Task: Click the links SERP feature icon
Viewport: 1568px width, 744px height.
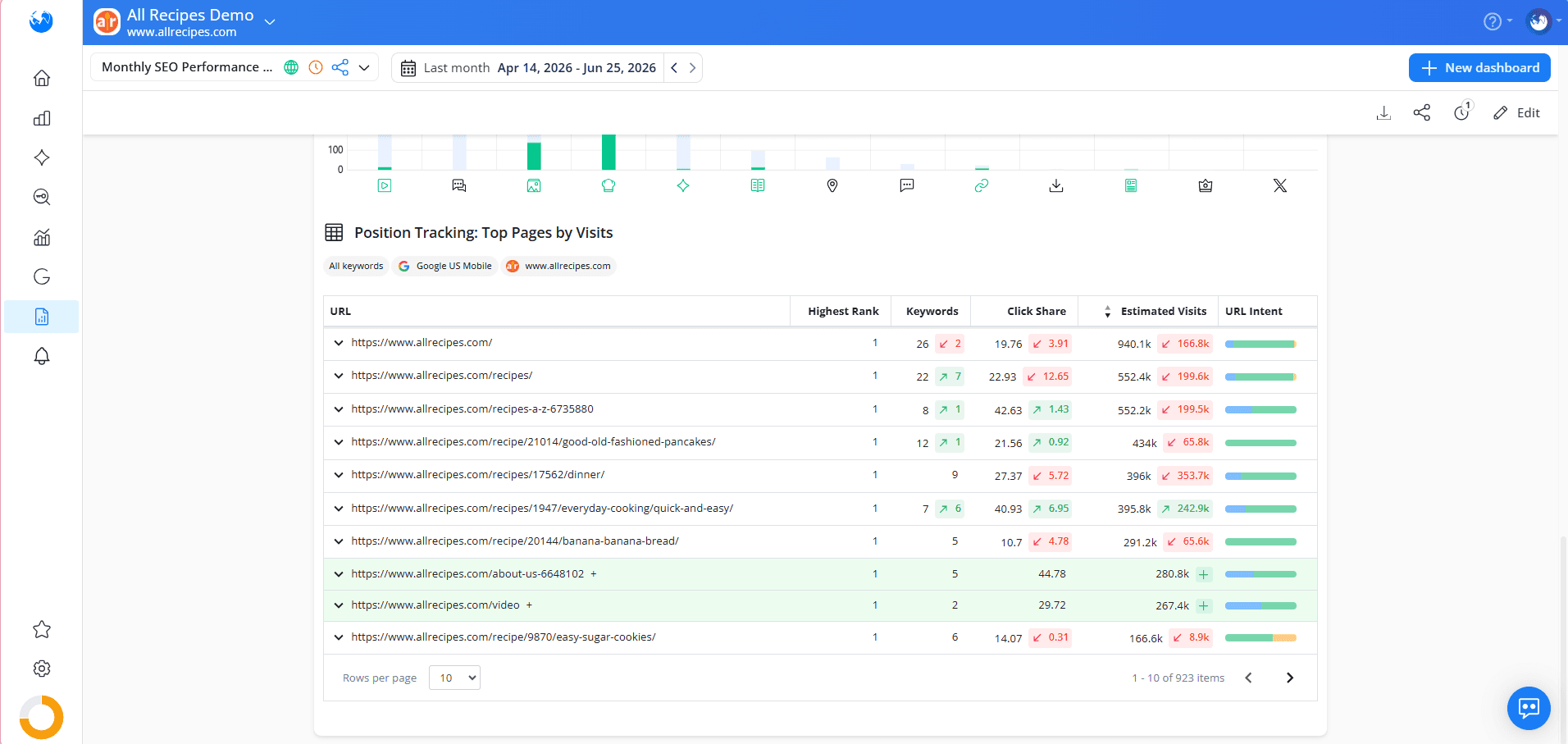Action: tap(982, 185)
